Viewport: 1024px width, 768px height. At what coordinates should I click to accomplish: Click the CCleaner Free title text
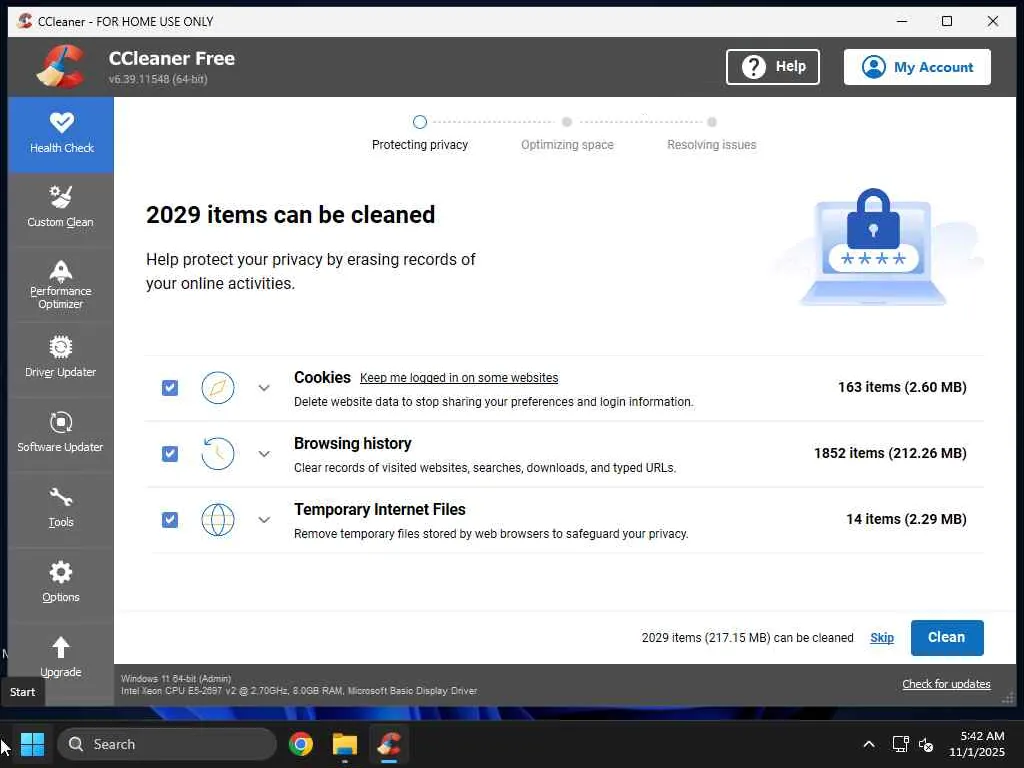point(172,59)
